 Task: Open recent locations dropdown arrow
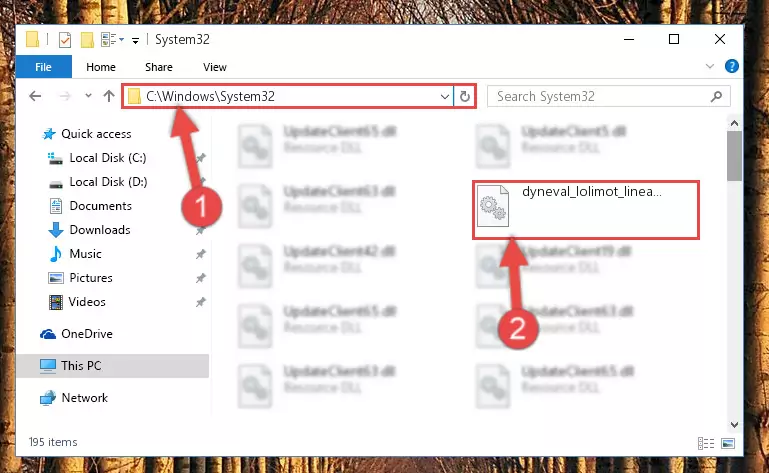(x=88, y=96)
